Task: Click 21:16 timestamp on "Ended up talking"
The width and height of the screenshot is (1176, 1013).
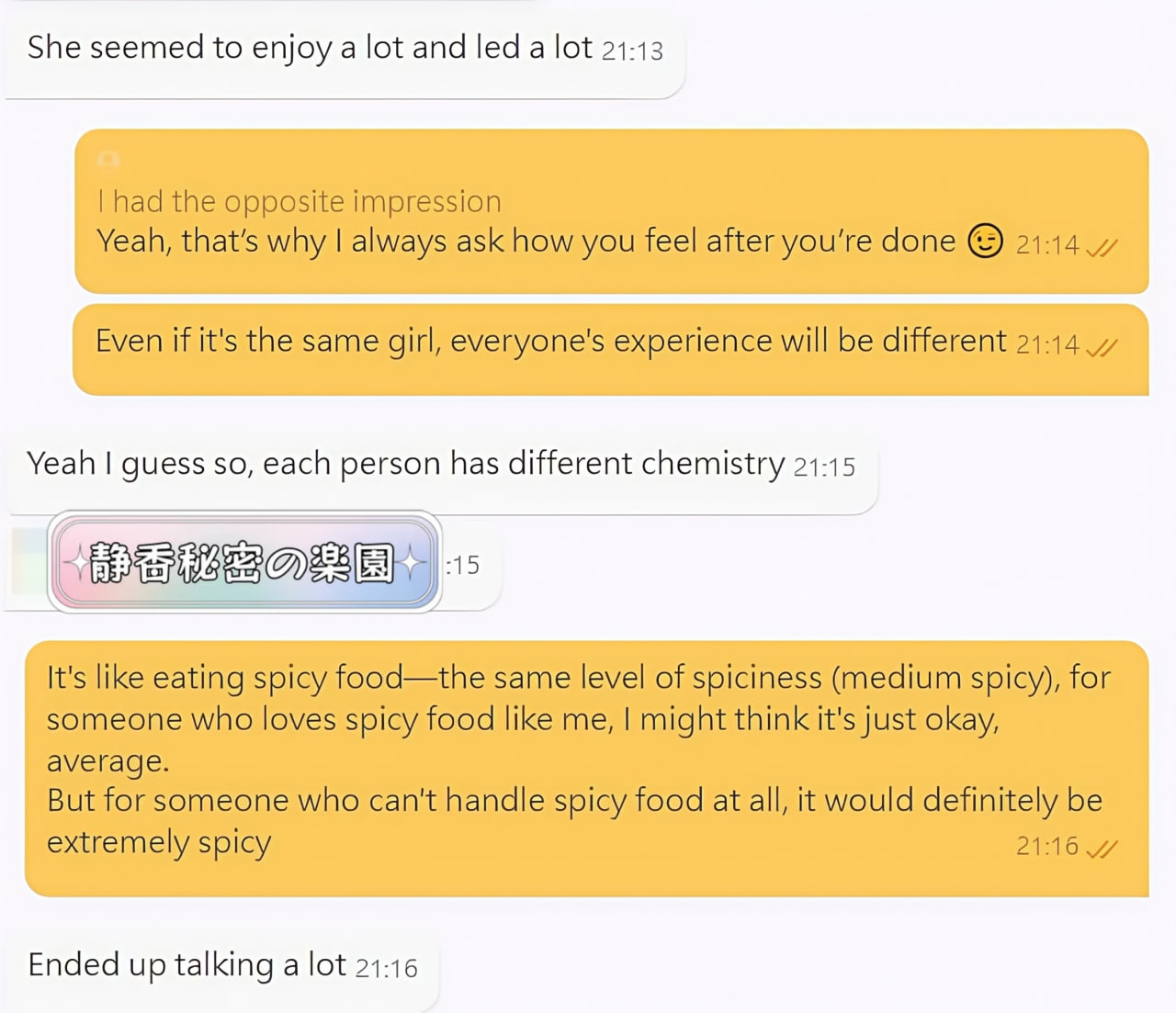Action: tap(387, 968)
